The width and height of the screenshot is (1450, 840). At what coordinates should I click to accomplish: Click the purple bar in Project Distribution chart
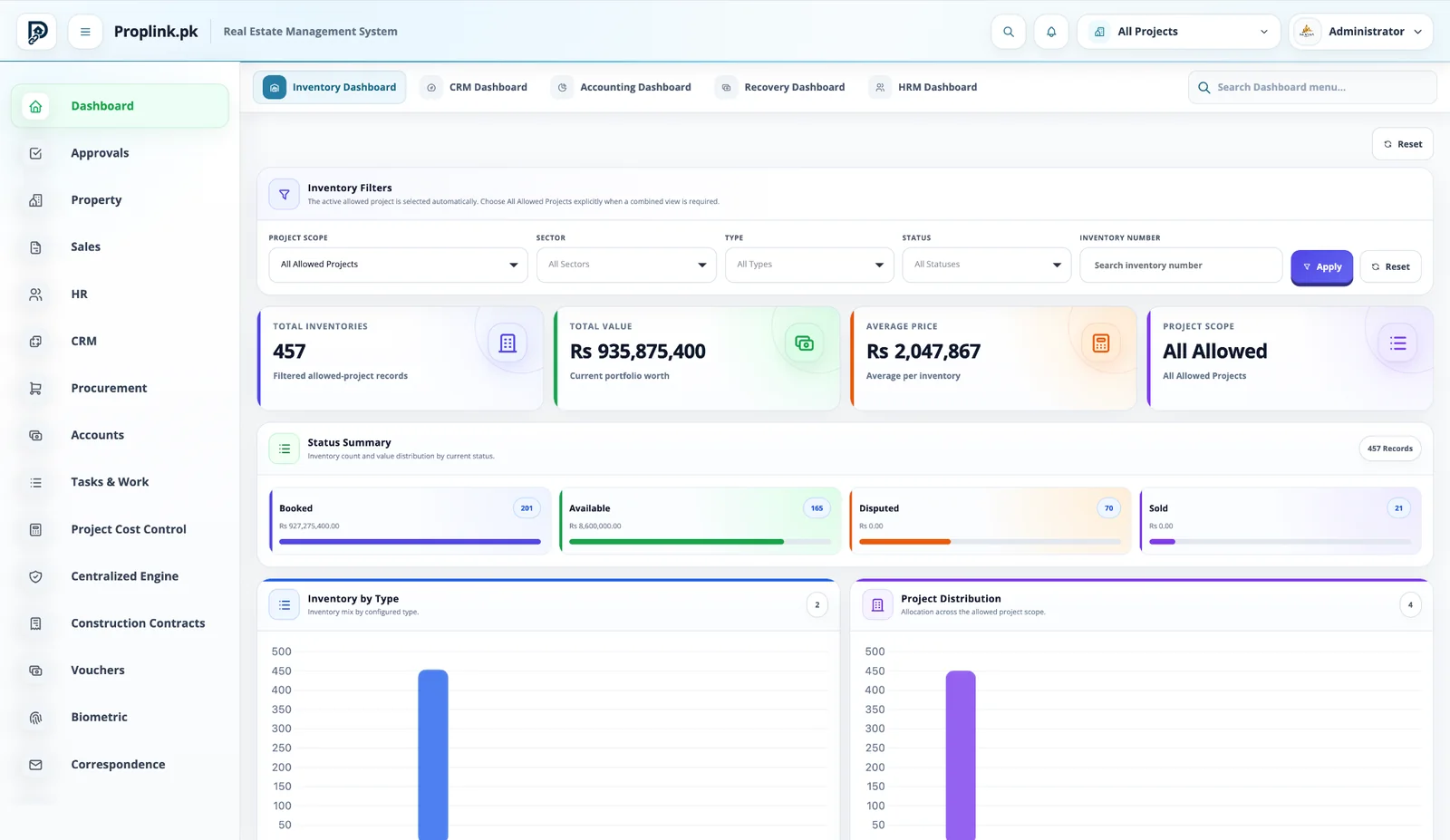pos(961,754)
